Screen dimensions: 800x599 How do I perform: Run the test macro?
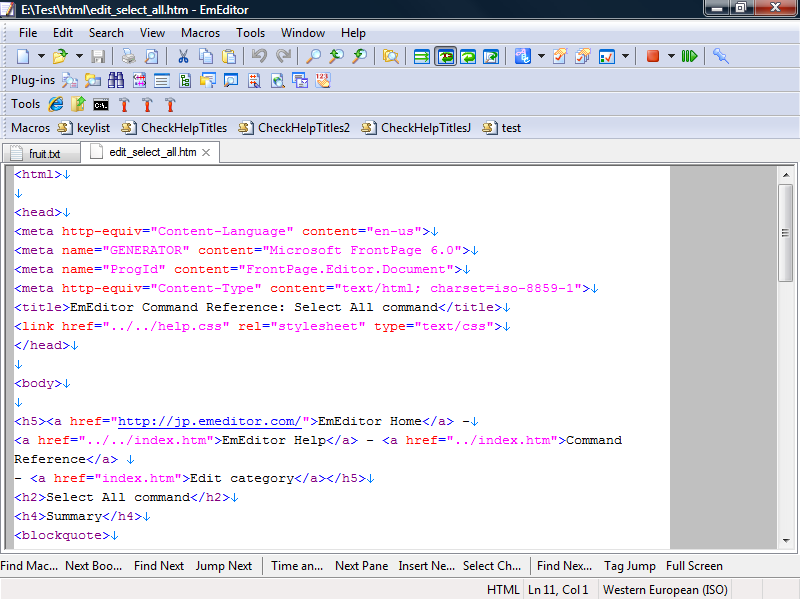502,128
